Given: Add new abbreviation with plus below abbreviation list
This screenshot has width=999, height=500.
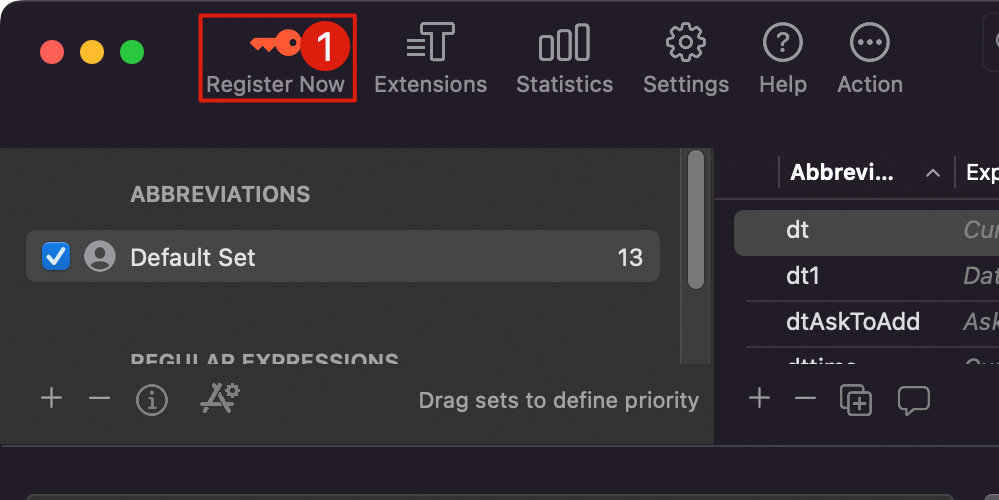Looking at the screenshot, I should [x=760, y=399].
